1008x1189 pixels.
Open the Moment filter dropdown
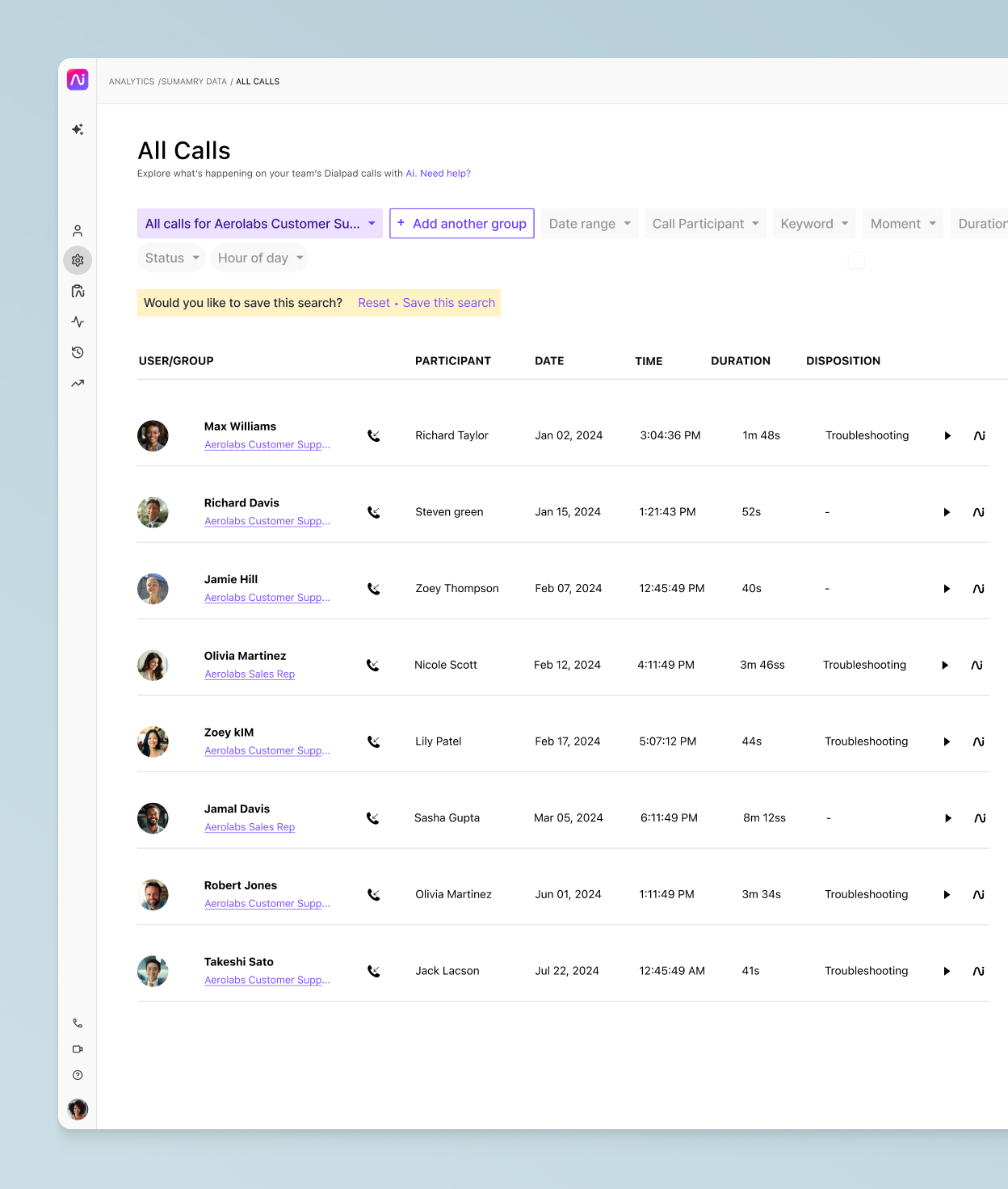click(903, 224)
